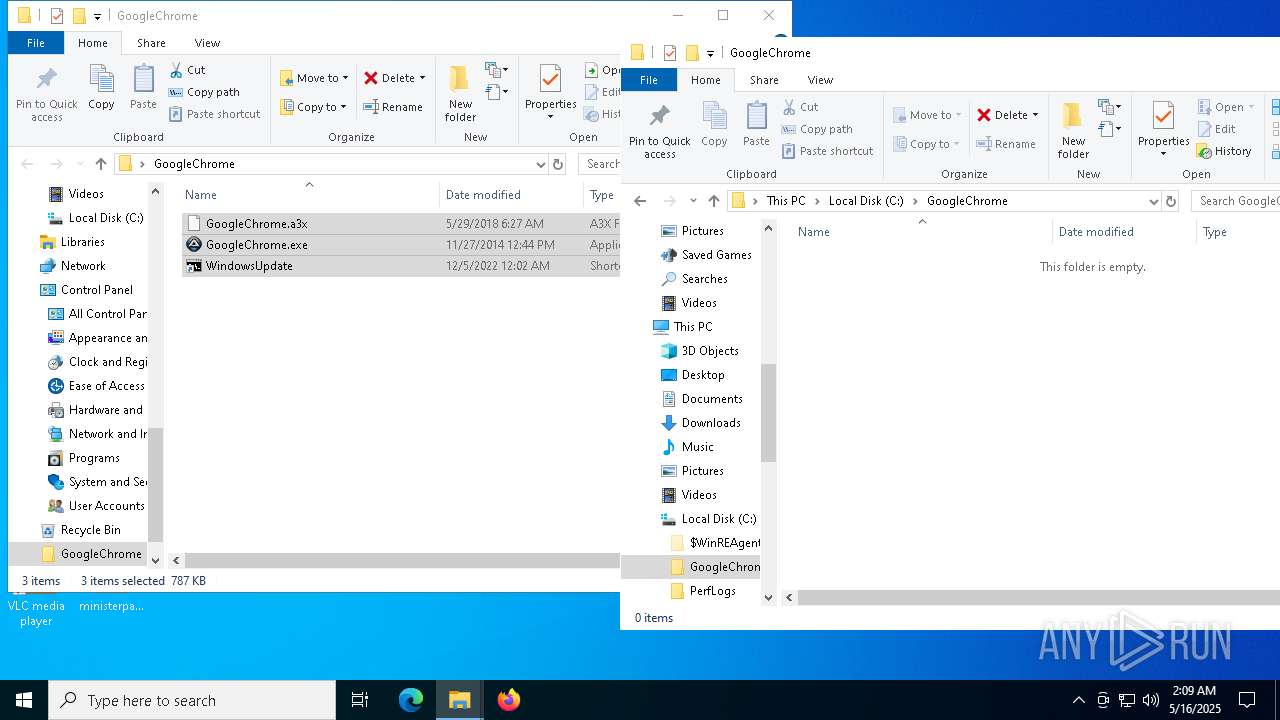This screenshot has height=720, width=1280.
Task: Select PerfLogs folder in front window tree
Action: (713, 591)
